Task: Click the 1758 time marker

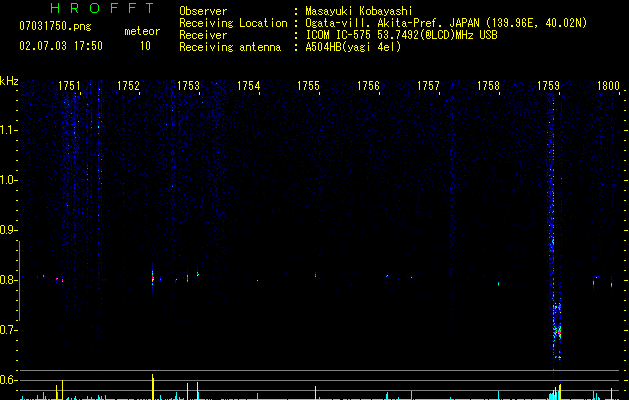Action: [x=489, y=86]
